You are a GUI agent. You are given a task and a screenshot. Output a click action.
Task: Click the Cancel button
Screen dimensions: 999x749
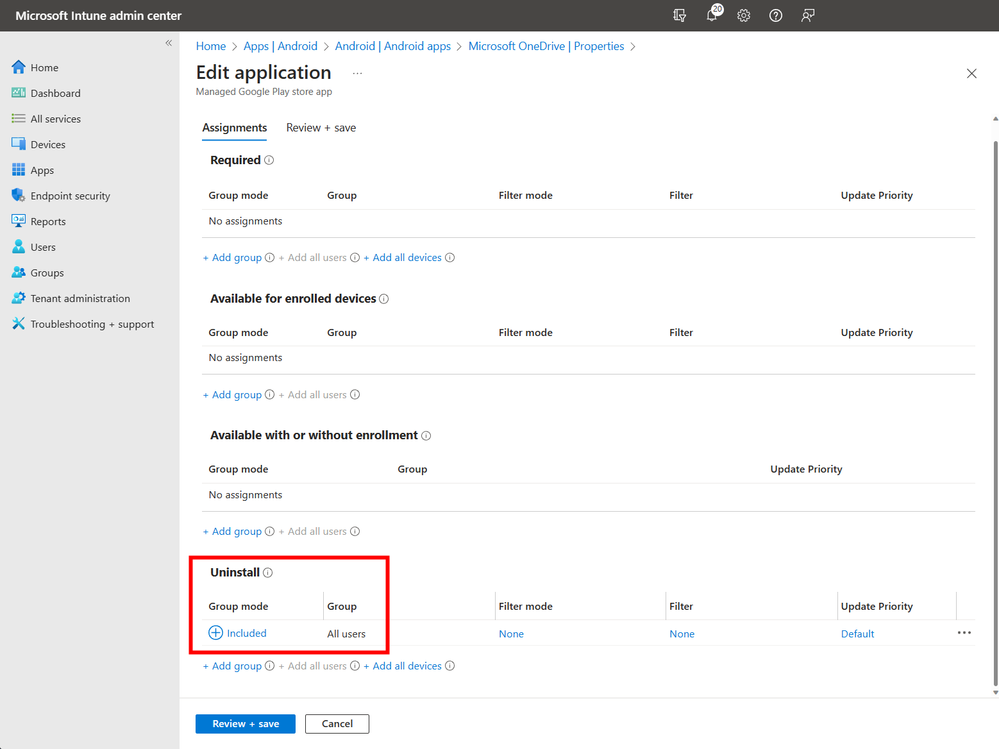337,724
